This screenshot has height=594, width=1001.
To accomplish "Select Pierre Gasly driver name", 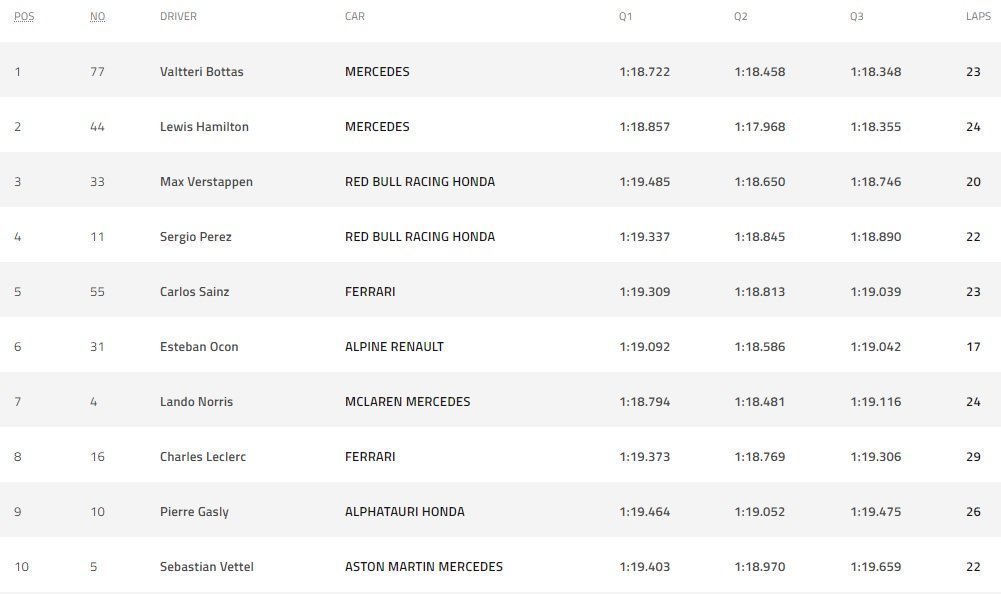I will click(x=194, y=512).
